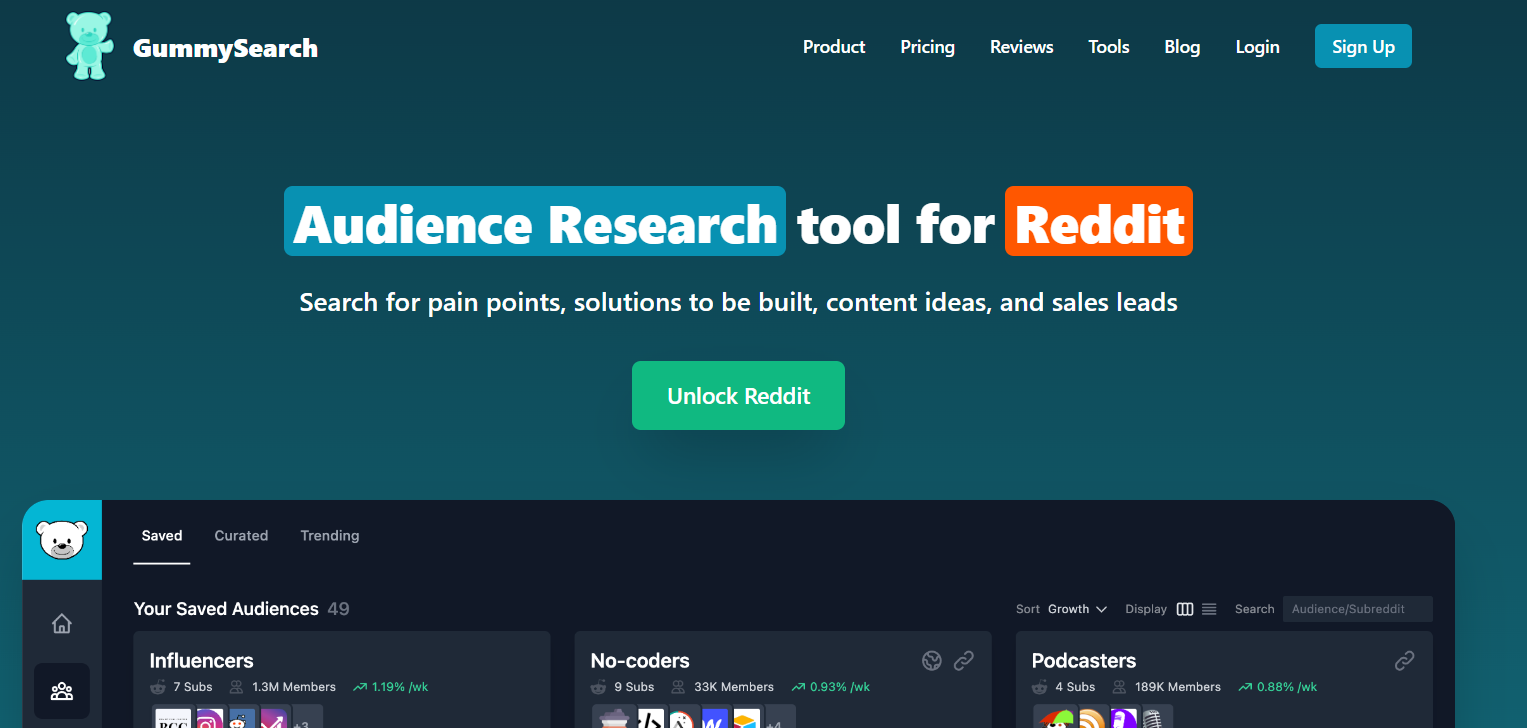The image size is (1527, 728).
Task: Click the '189K Members' text
Action: click(x=1178, y=687)
